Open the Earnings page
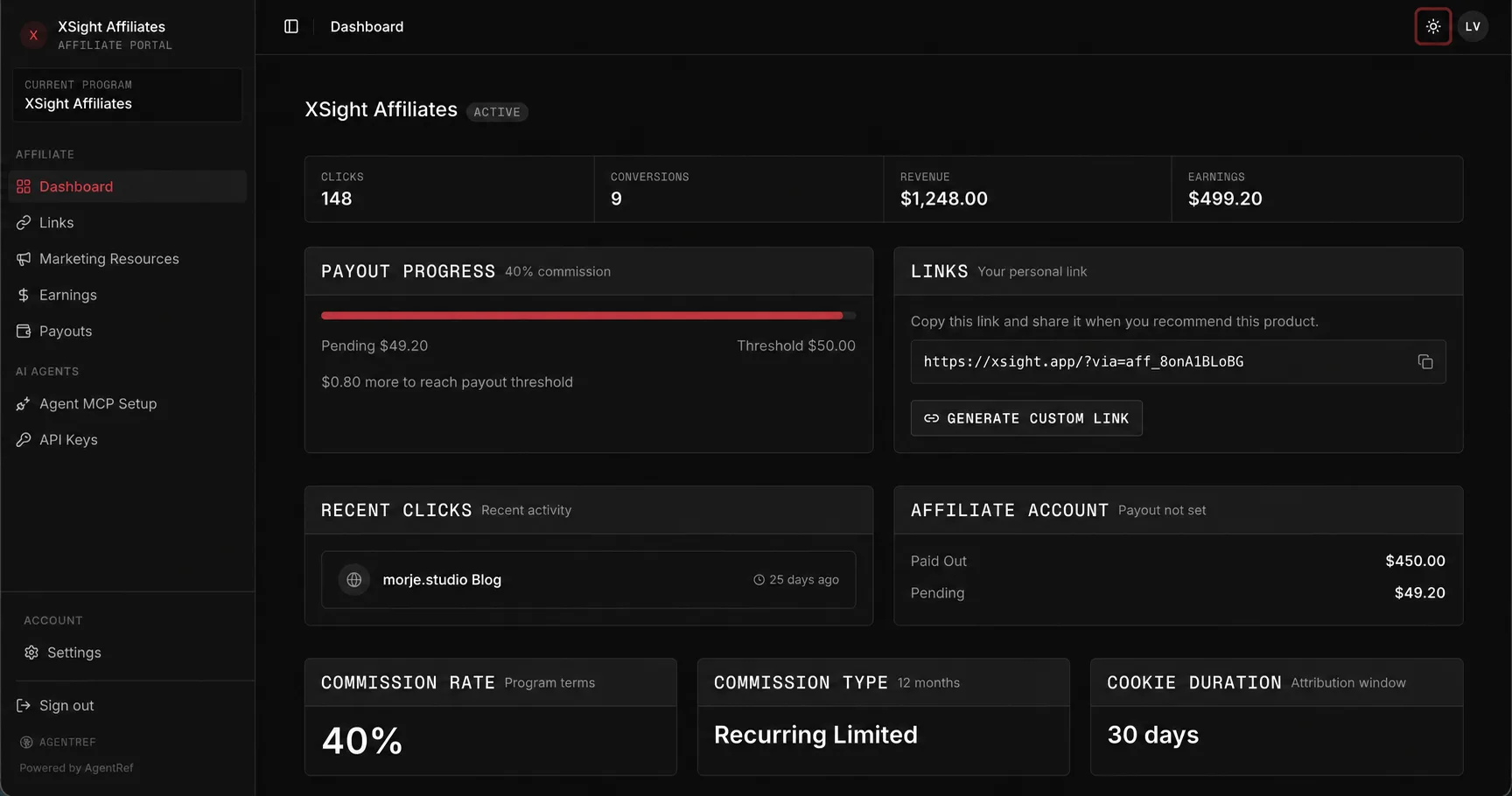 click(x=127, y=295)
